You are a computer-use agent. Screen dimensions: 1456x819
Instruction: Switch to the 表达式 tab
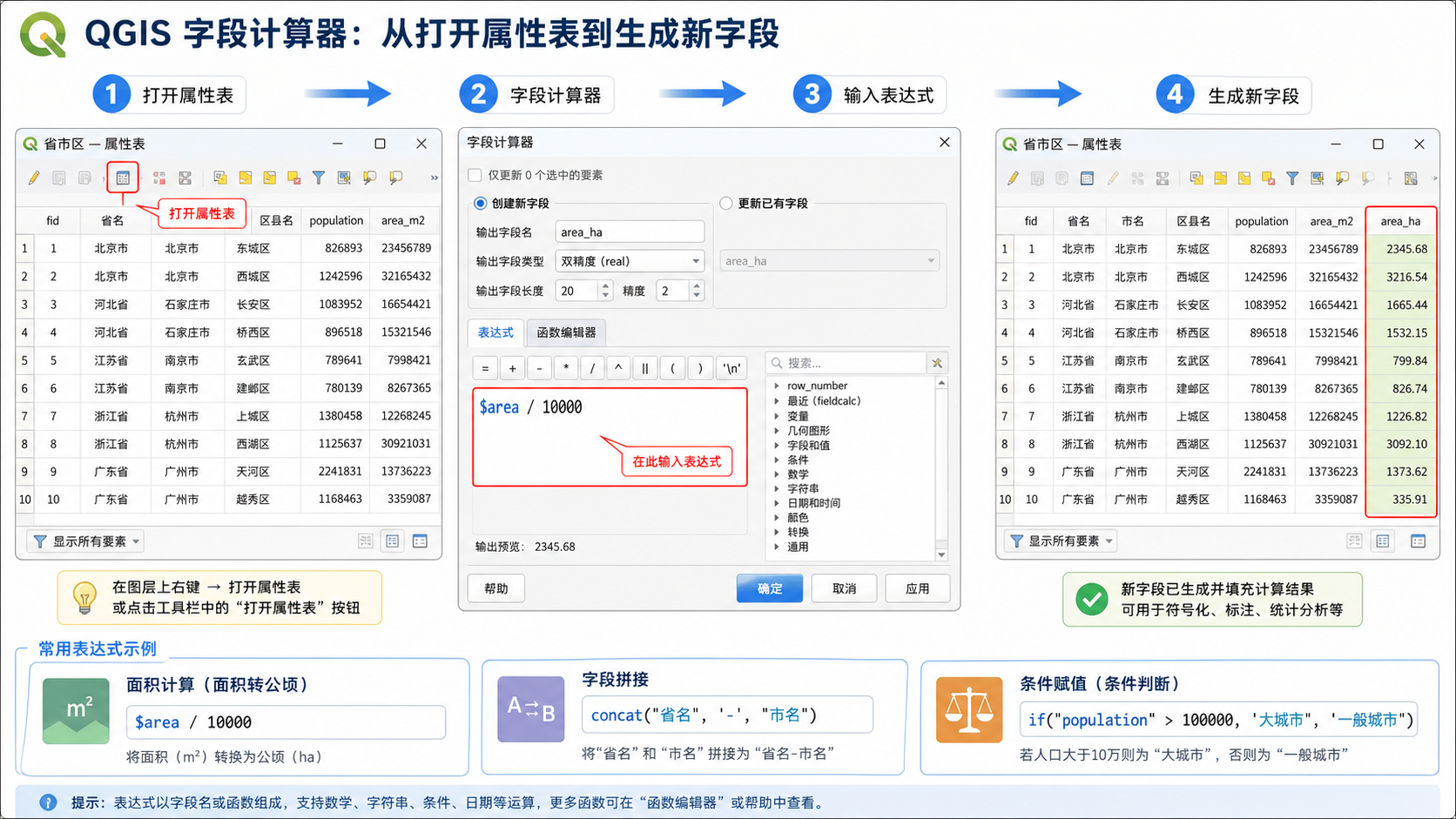[495, 332]
